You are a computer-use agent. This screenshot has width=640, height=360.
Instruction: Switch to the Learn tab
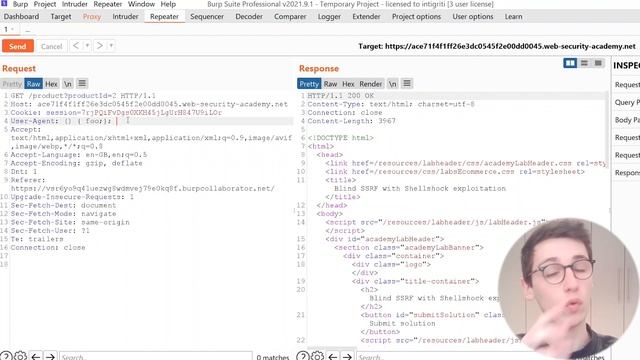point(513,17)
